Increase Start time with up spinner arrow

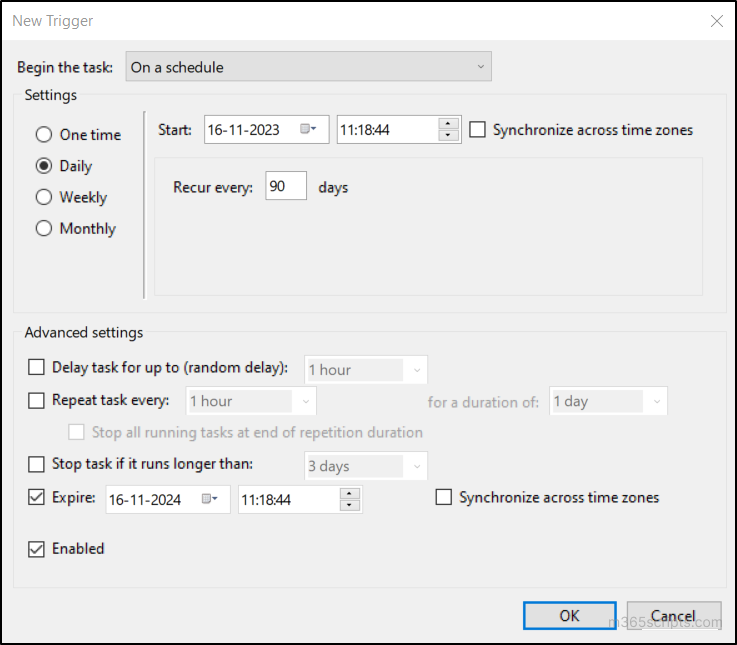449,124
